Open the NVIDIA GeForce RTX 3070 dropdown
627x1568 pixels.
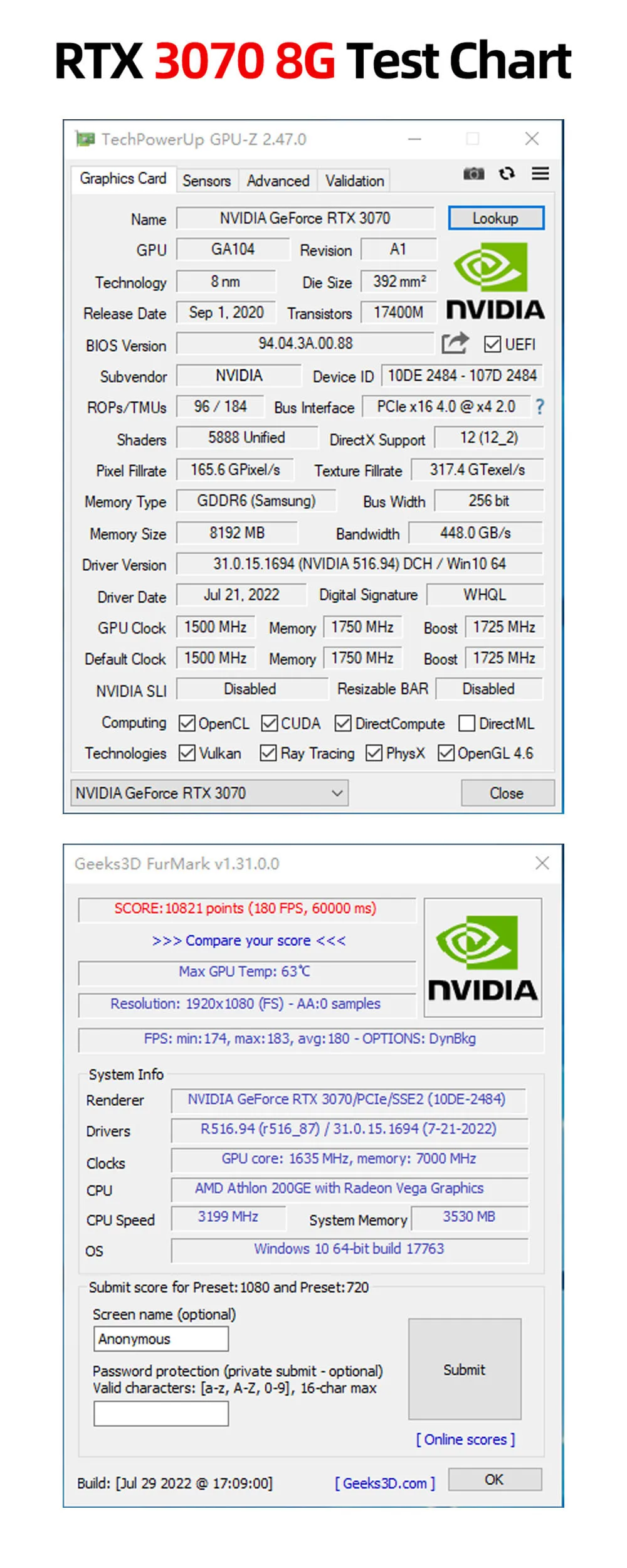click(x=209, y=793)
